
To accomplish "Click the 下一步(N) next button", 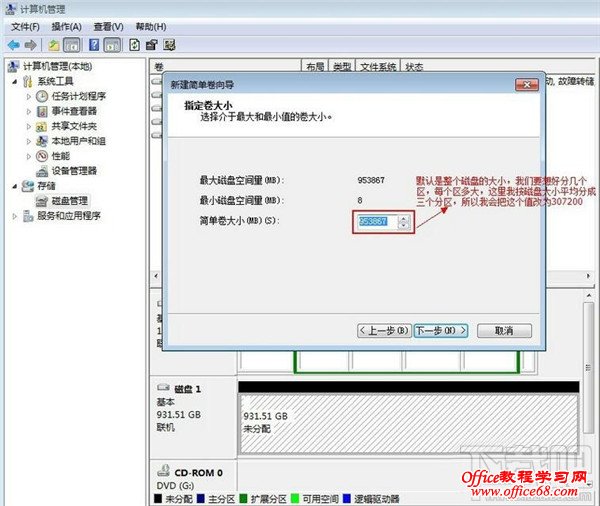I will click(x=441, y=330).
